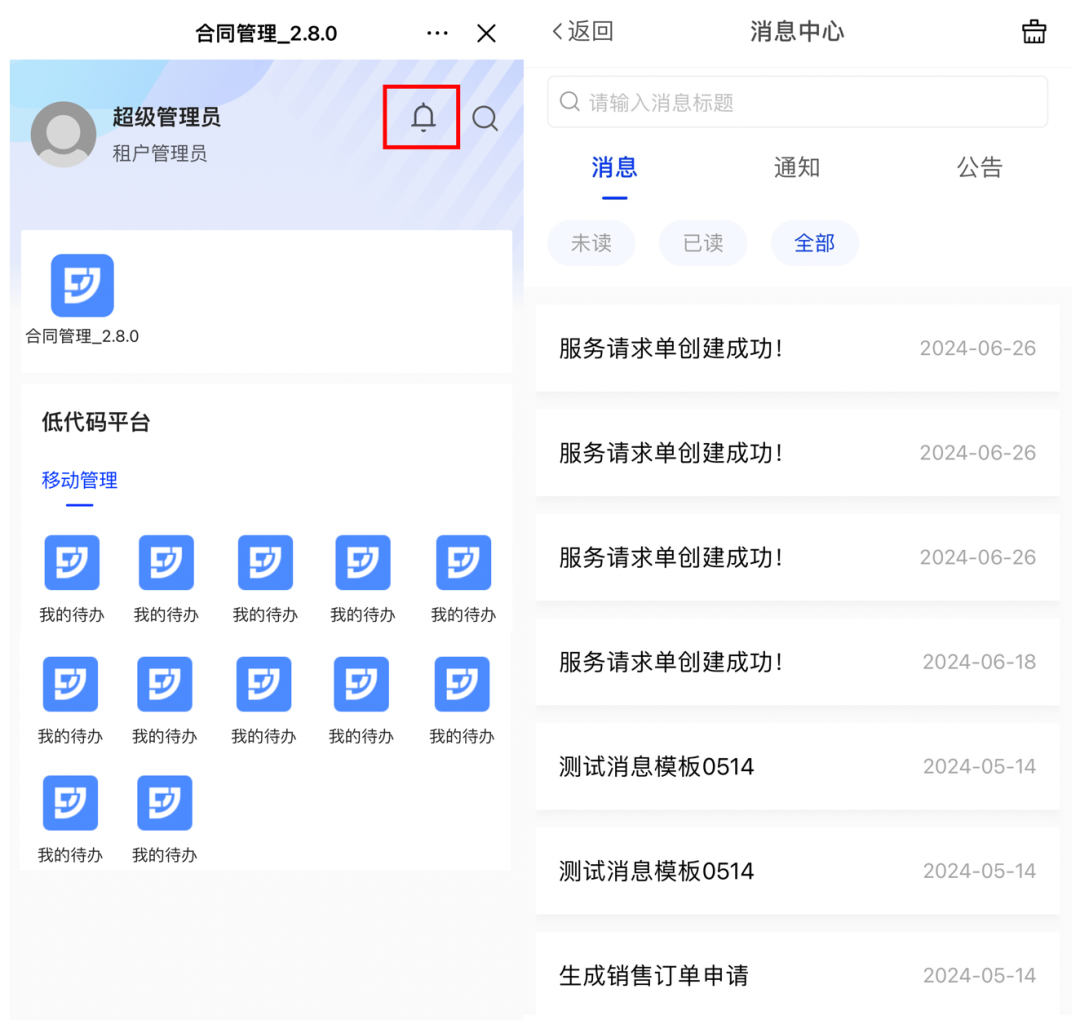This screenshot has height=1020, width=1080.
Task: Click the search magnifier beside the bell
Action: 485,119
